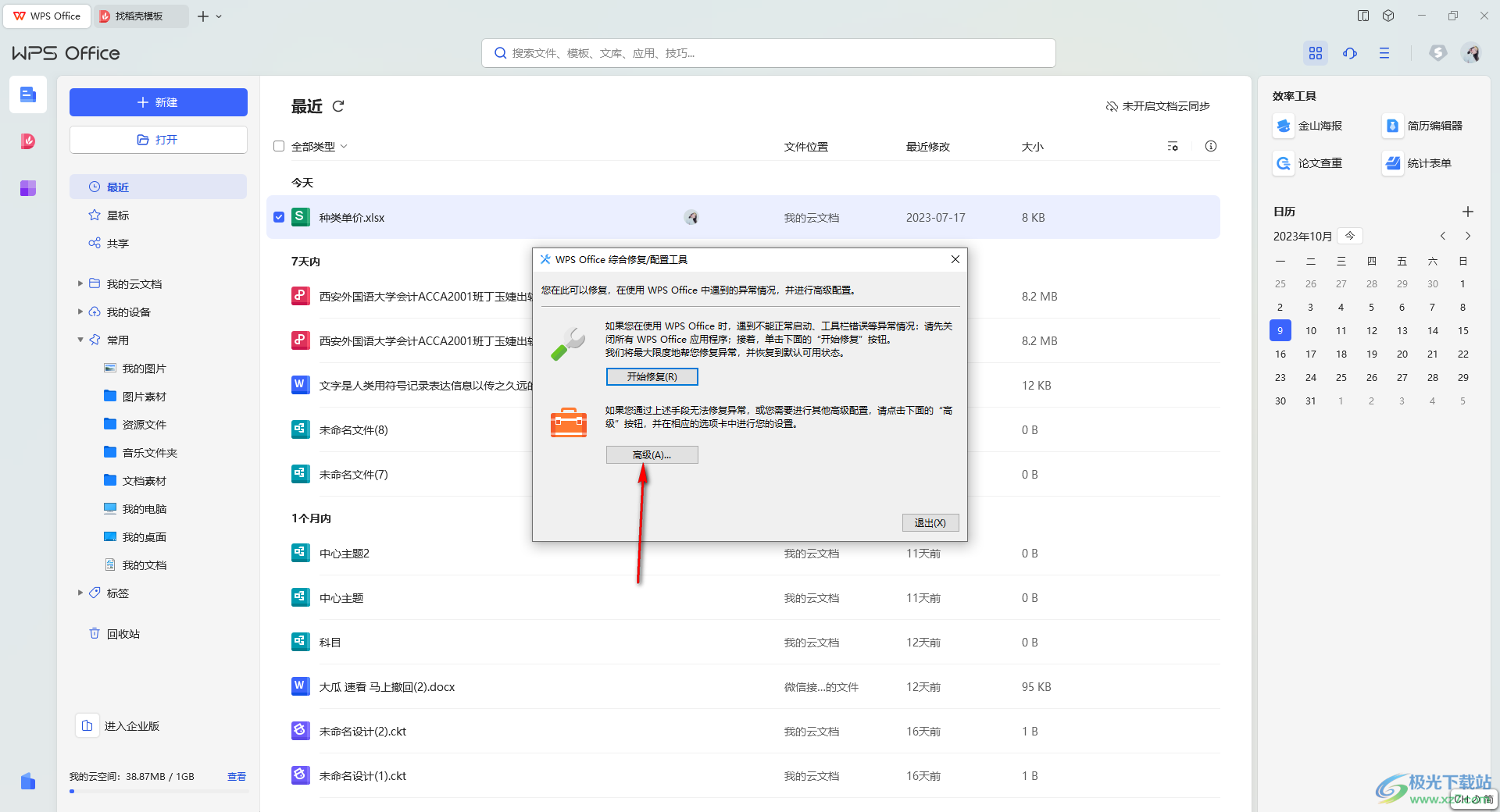Uncheck the 种类单价.xlsx file checkbox

pos(279,217)
